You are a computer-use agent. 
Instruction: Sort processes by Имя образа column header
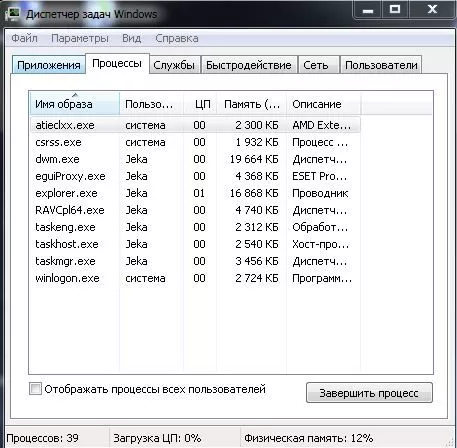click(75, 104)
